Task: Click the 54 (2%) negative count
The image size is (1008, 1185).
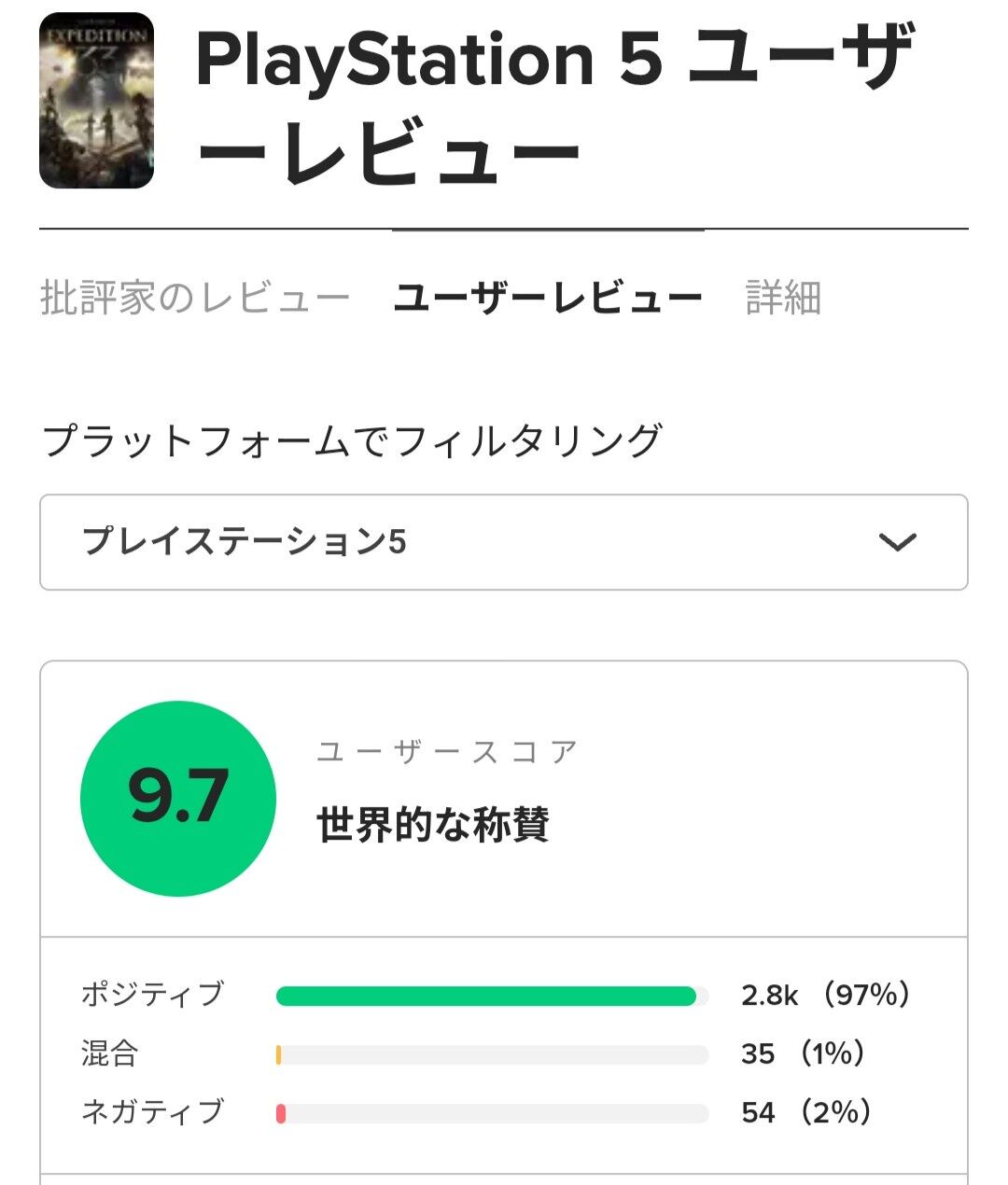Action: click(806, 1112)
